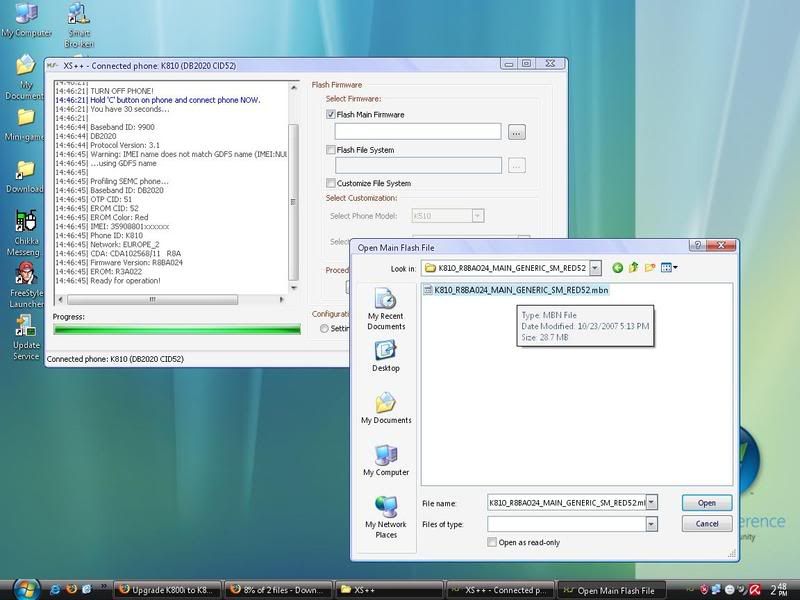Open My Network Places in the dialog

point(386,517)
